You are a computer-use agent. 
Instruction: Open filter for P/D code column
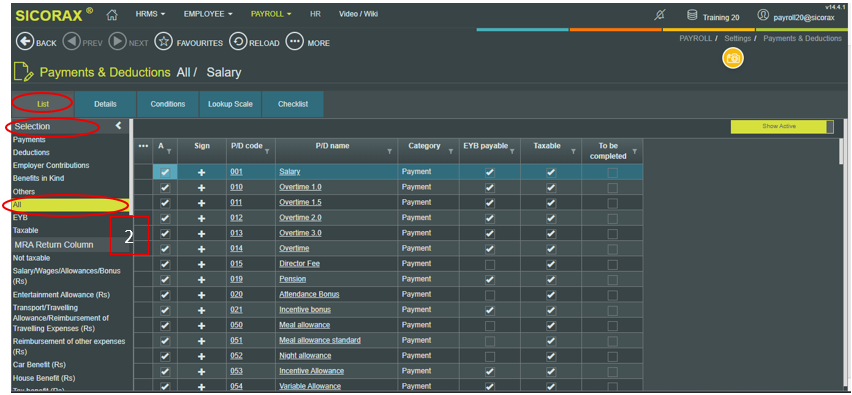[x=267, y=152]
